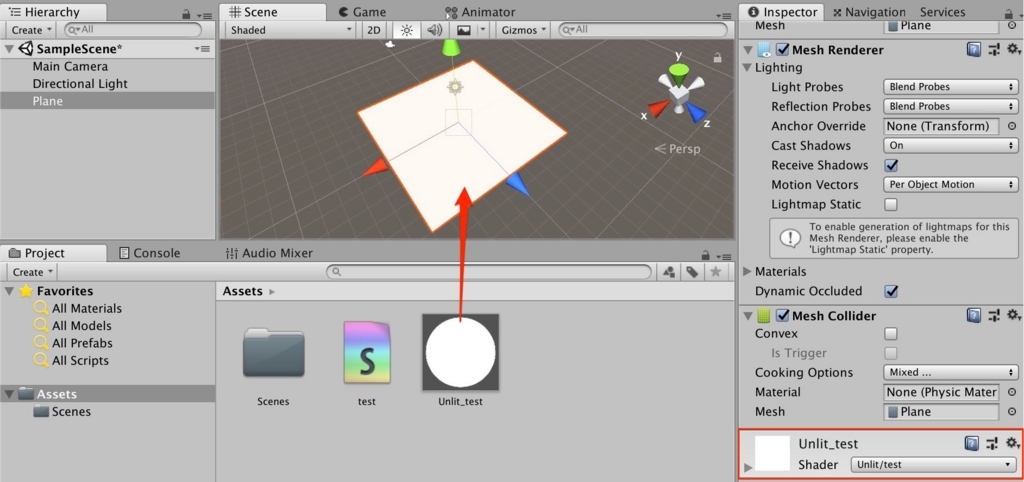1024x482 pixels.
Task: Open the Gizmos dropdown
Action: (522, 30)
